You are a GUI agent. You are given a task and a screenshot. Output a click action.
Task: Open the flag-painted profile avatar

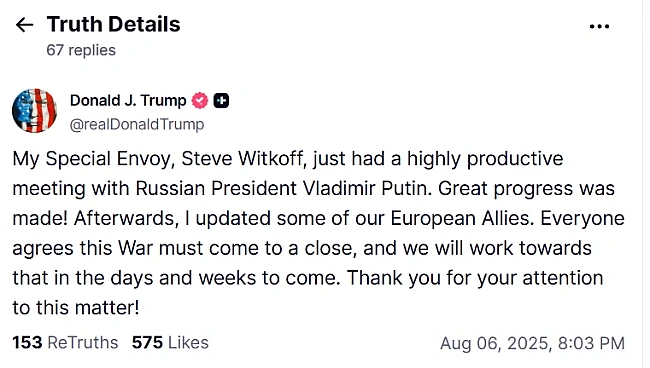pos(34,111)
